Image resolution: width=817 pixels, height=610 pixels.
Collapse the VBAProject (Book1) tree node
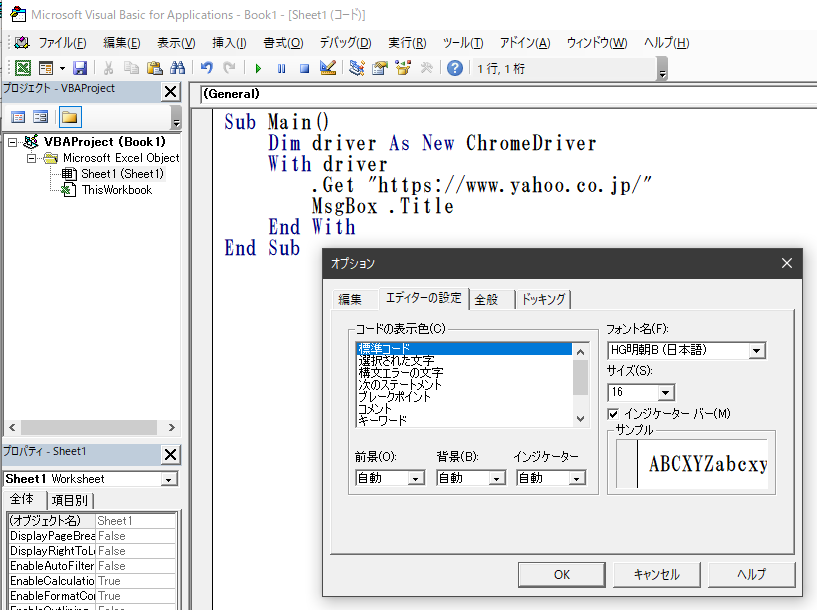[13, 142]
